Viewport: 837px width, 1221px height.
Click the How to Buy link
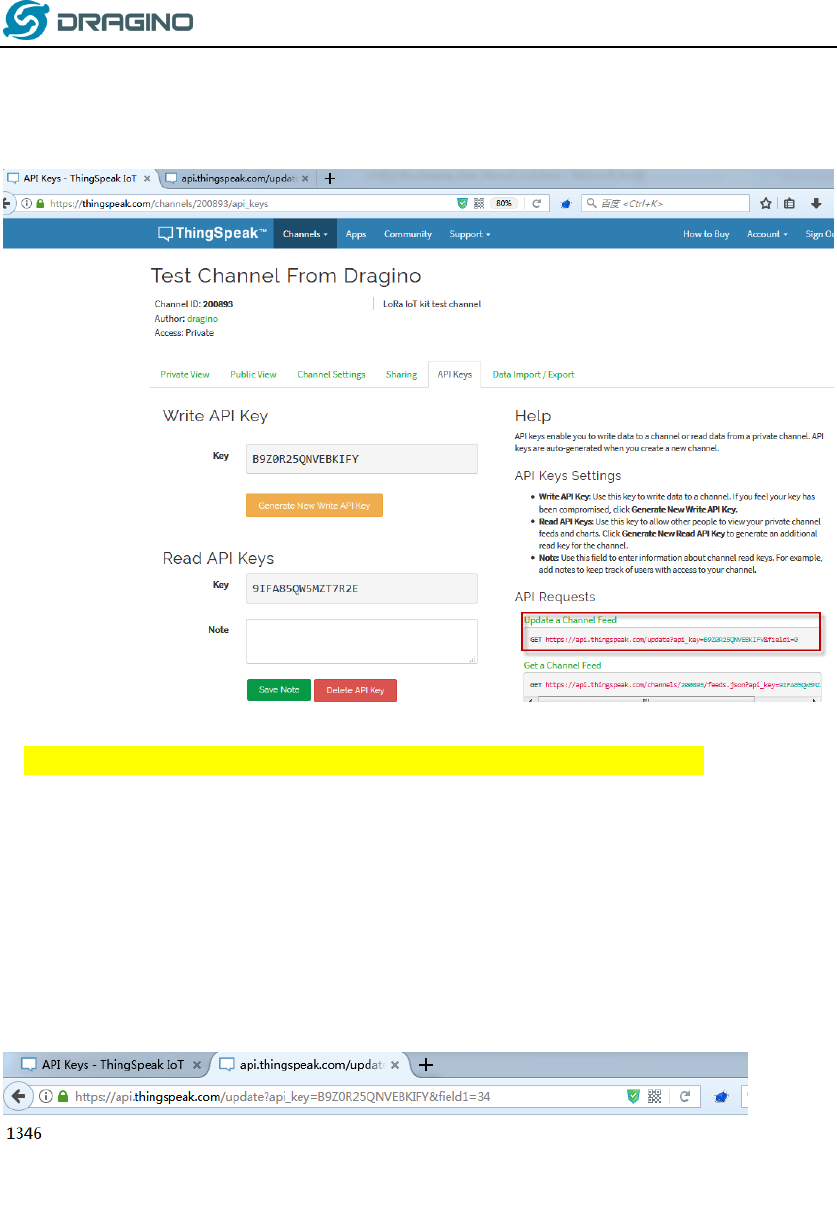706,234
